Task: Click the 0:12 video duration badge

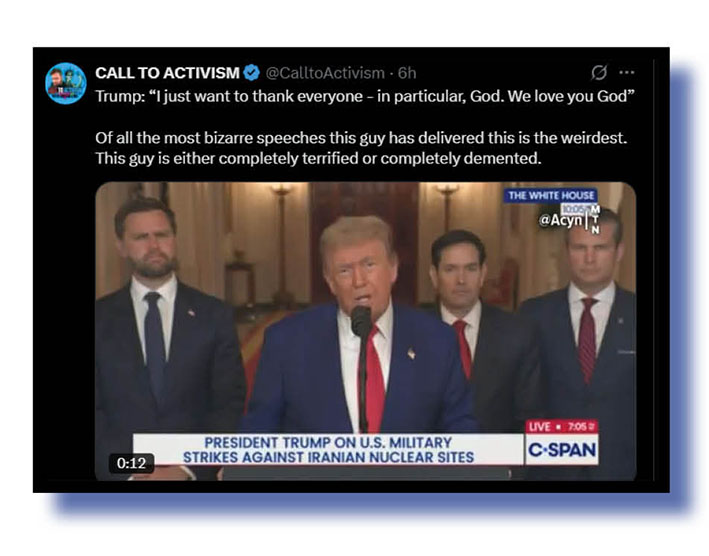Action: [131, 463]
